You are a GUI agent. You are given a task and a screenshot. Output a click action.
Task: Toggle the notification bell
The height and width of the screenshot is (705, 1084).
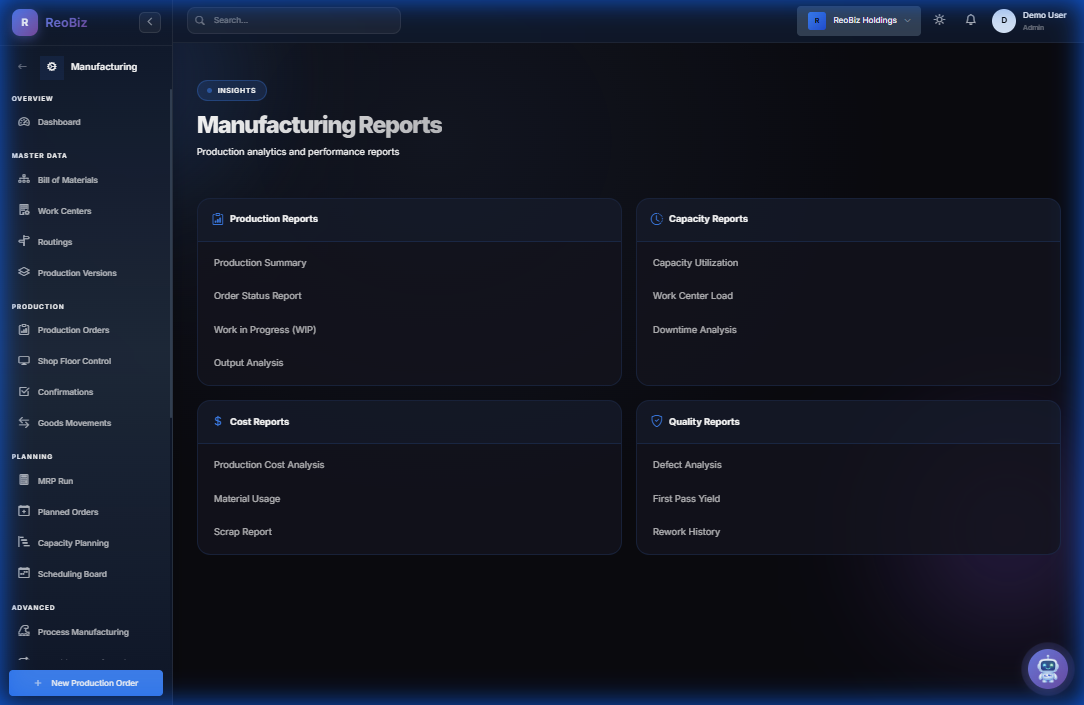970,19
